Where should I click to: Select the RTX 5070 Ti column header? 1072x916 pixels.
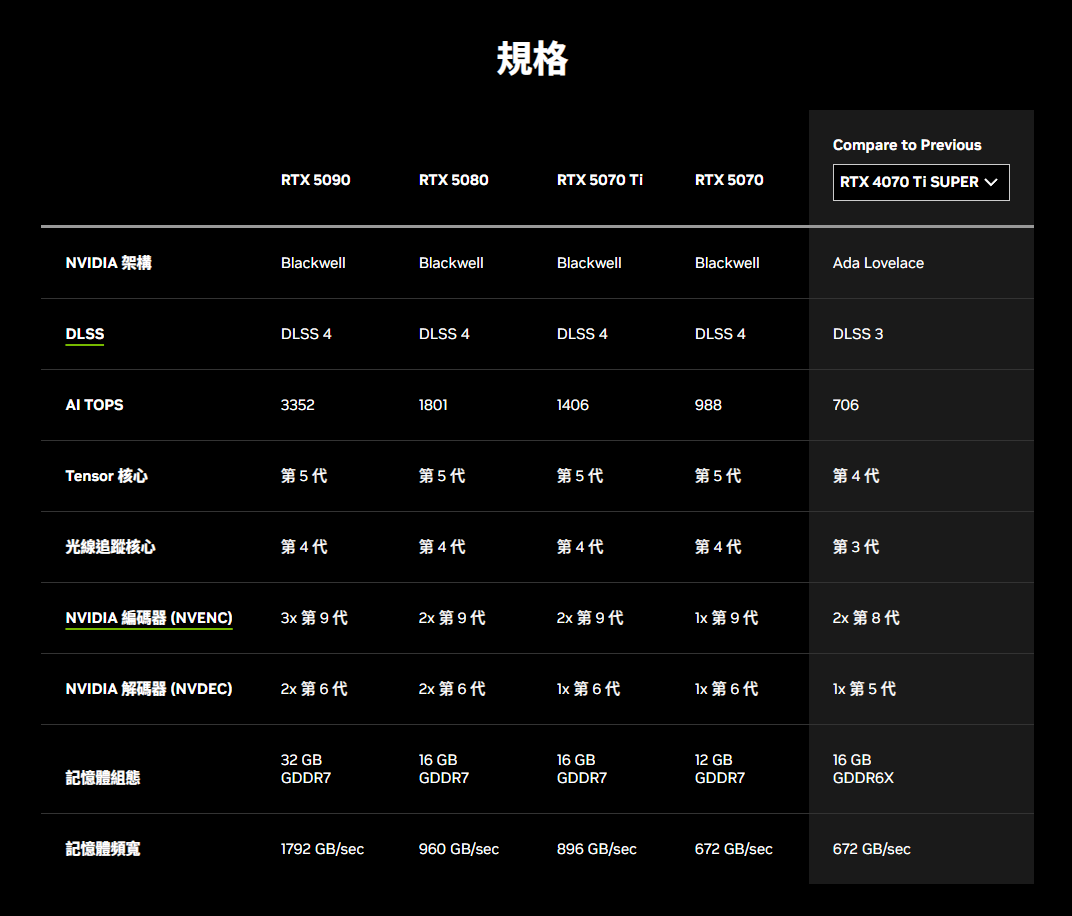(x=600, y=180)
